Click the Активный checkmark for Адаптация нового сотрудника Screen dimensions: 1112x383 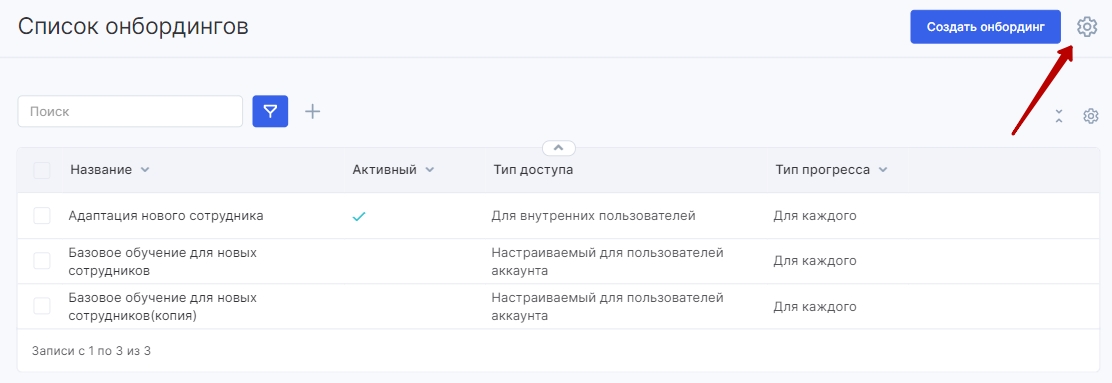[359, 216]
